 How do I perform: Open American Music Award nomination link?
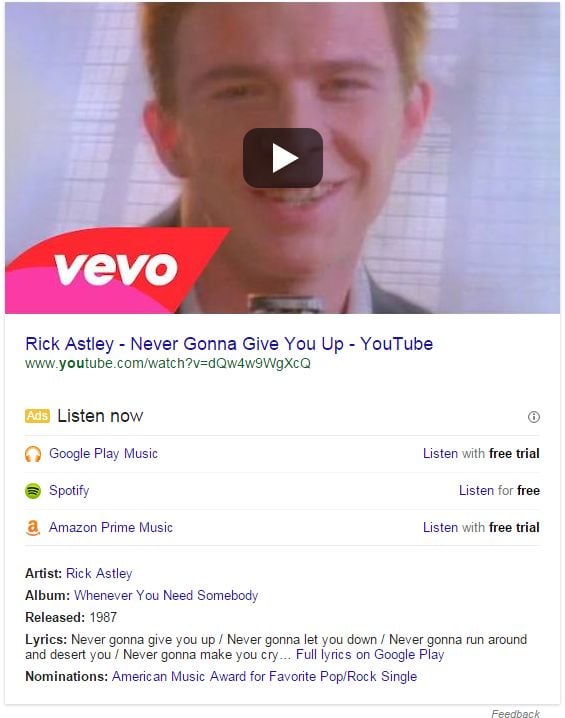(x=264, y=676)
